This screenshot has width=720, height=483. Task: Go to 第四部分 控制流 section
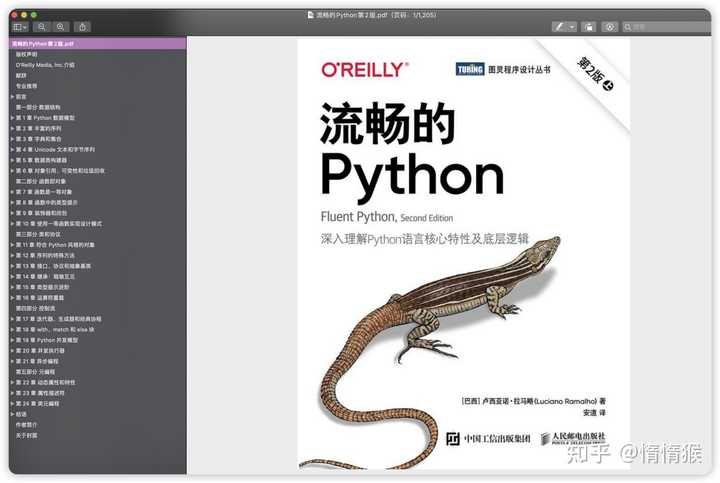click(35, 308)
